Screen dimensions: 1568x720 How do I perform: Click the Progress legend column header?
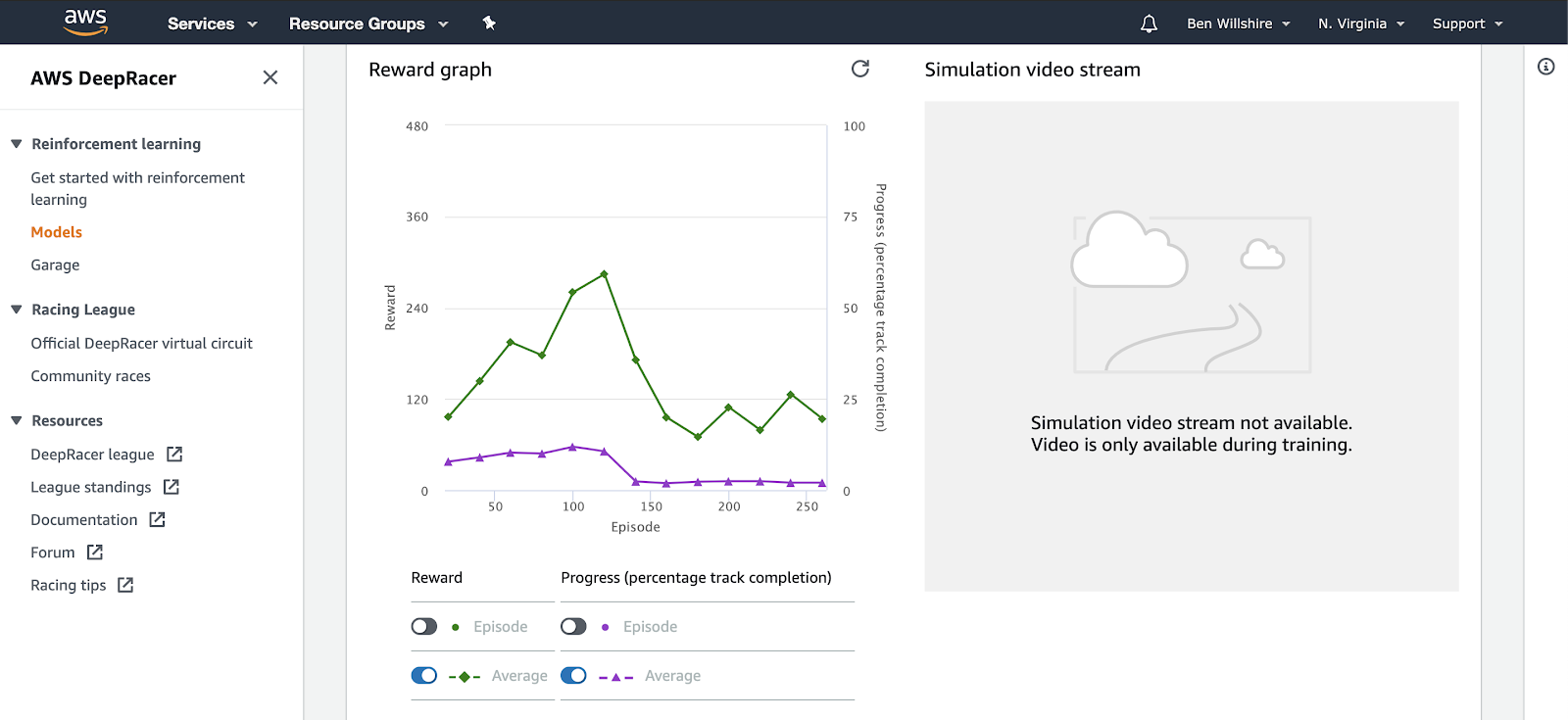[696, 578]
